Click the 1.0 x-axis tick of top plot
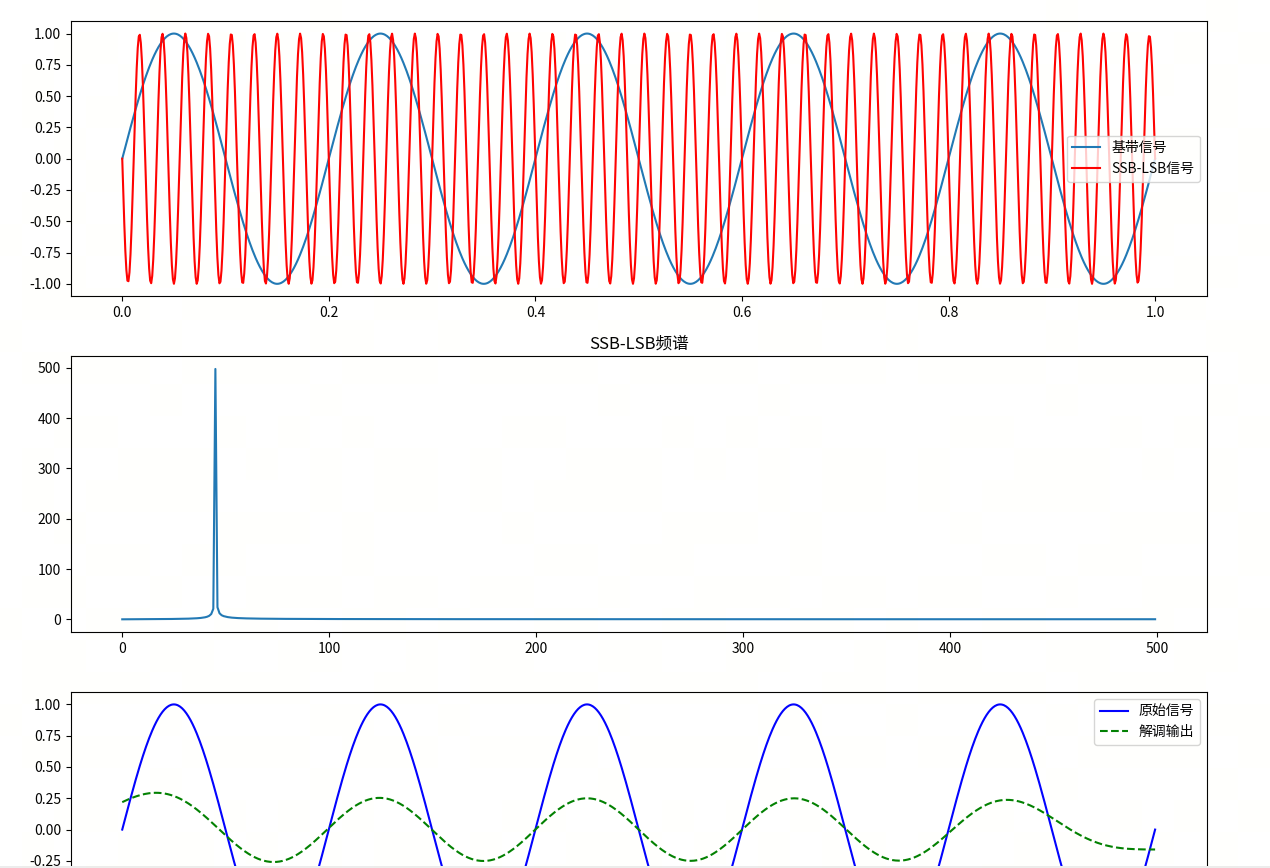Viewport: 1270px width, 868px height. tap(1155, 312)
